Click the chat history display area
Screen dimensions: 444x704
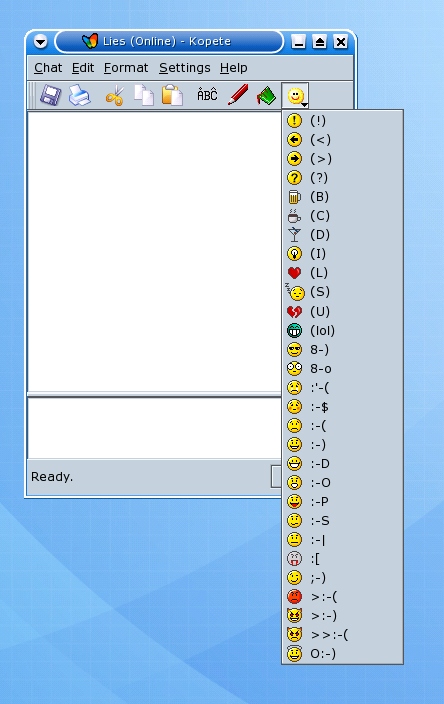coord(154,251)
